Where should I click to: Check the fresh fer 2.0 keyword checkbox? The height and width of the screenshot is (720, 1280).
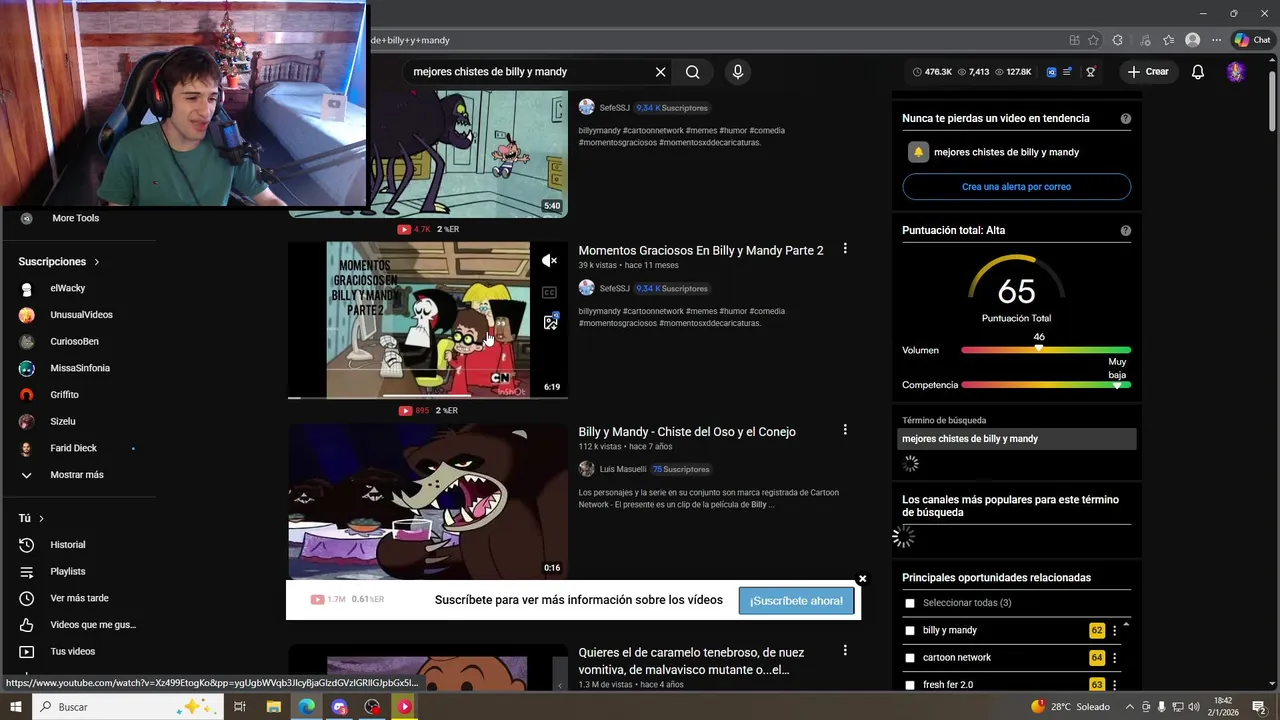click(x=910, y=685)
